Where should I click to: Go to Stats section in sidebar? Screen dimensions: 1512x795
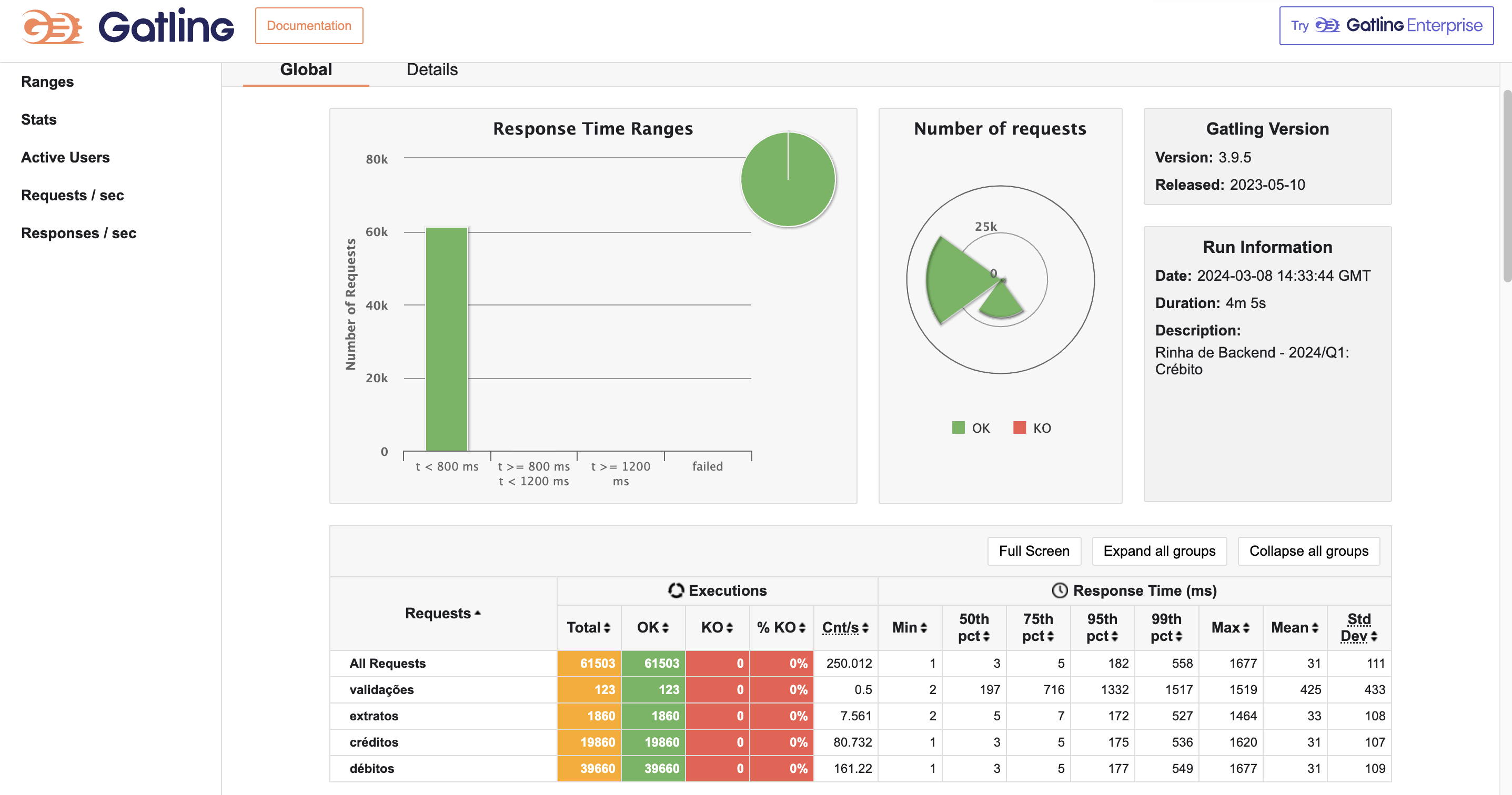pyautogui.click(x=39, y=120)
